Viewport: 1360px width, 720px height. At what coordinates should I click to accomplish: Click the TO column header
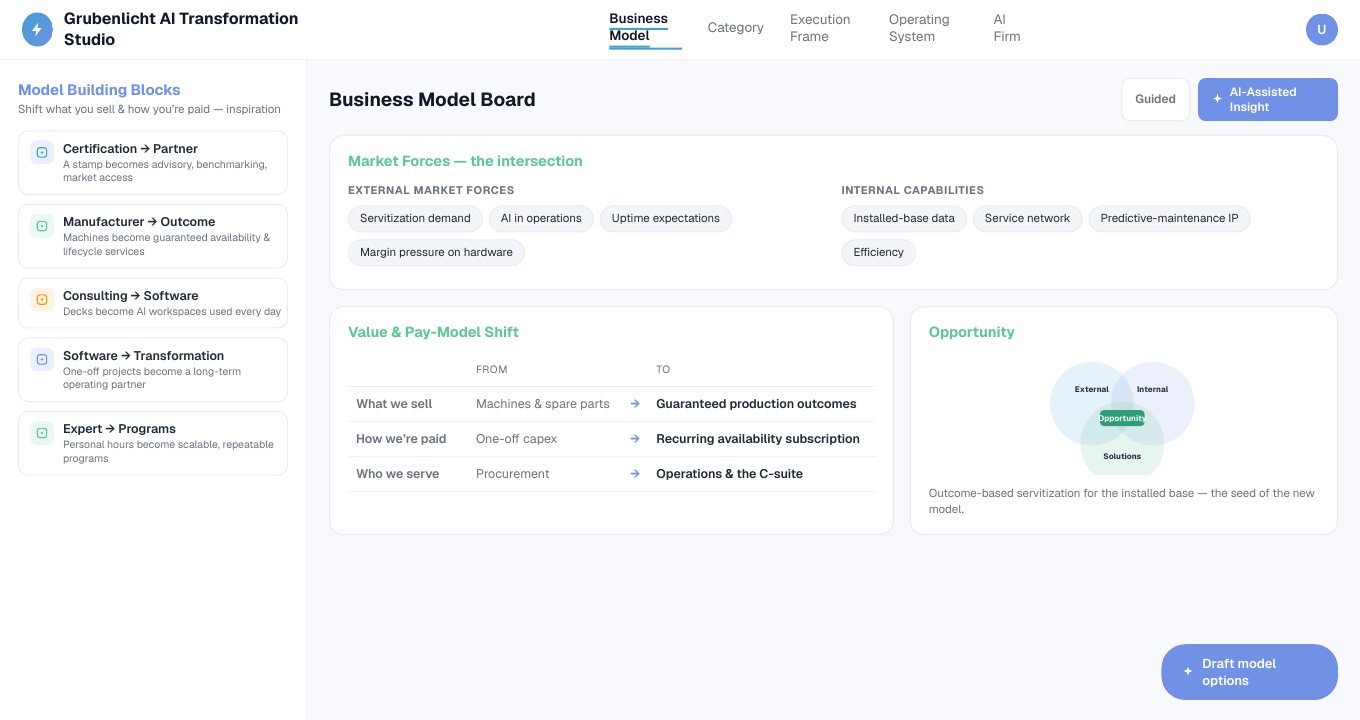pyautogui.click(x=663, y=370)
